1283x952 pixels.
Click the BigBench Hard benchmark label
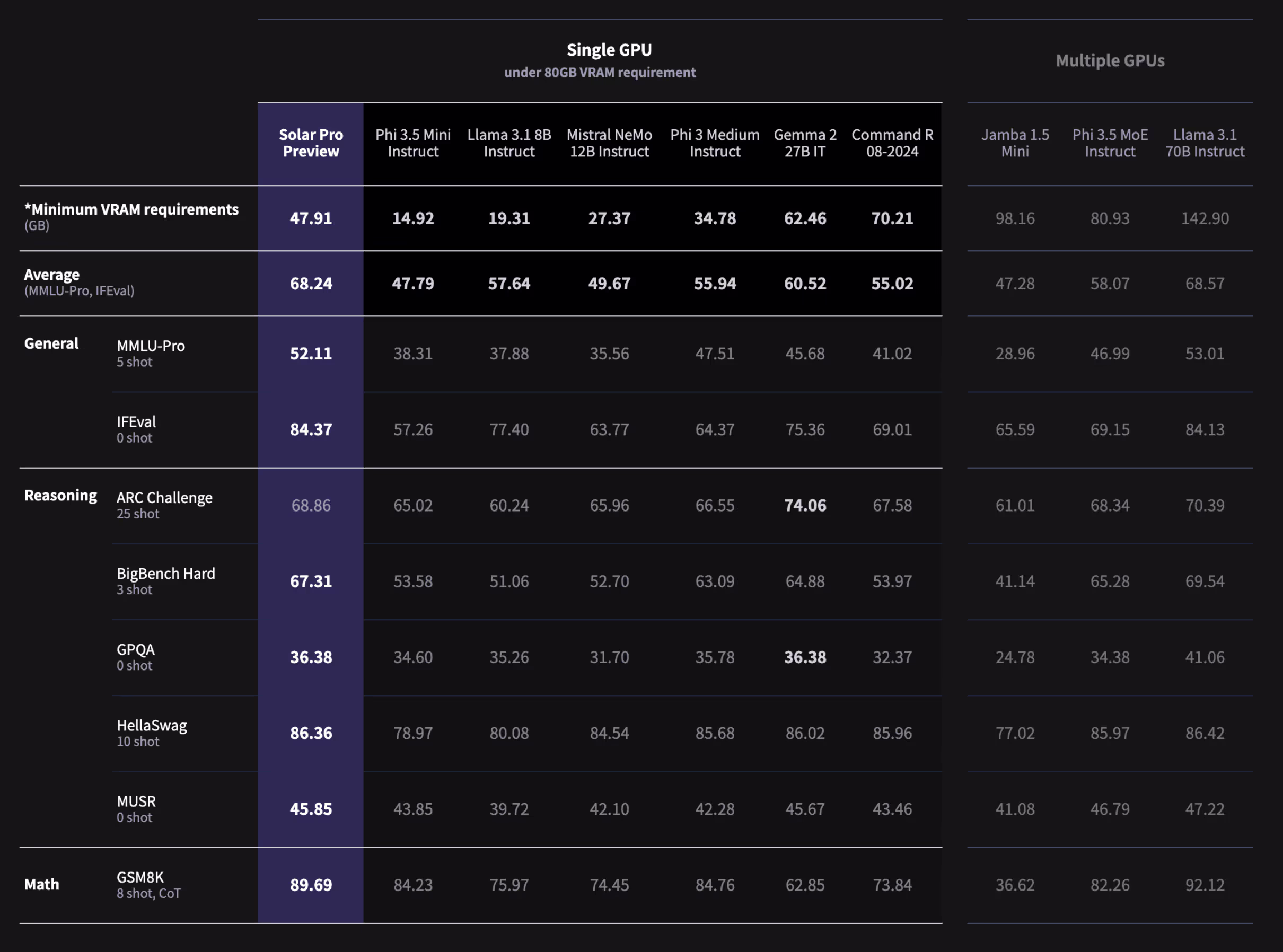tap(165, 574)
